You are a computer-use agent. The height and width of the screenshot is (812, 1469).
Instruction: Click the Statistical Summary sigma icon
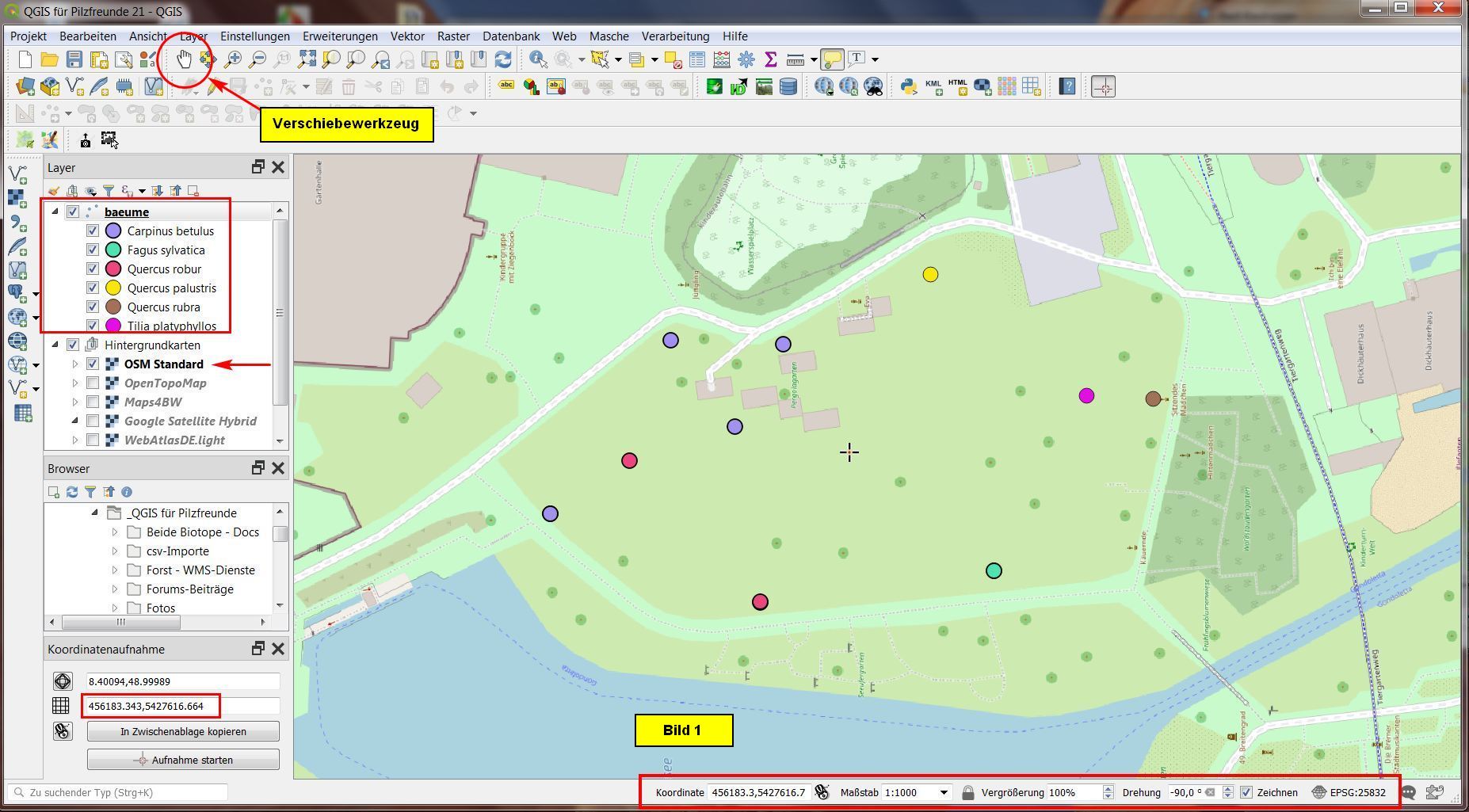(x=770, y=59)
